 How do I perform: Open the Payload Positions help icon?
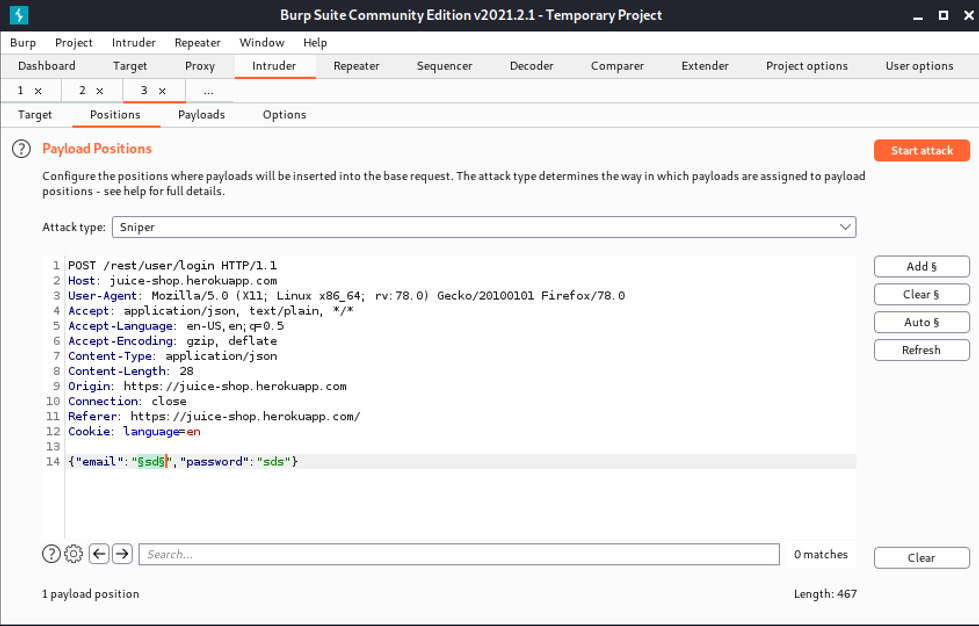click(x=21, y=149)
